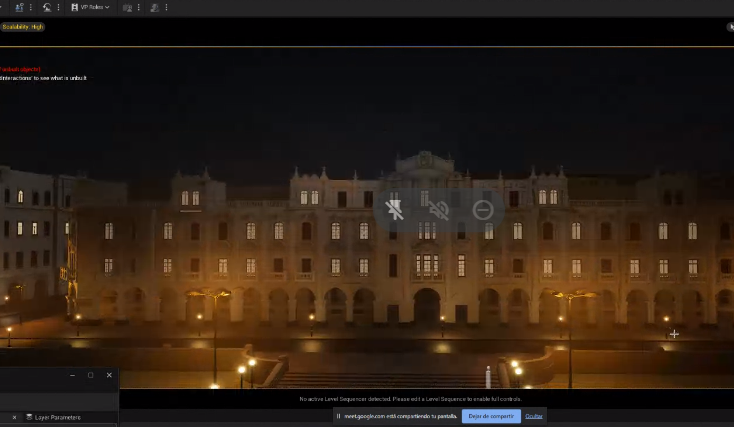Click the icon right of the camera group
The height and width of the screenshot is (427, 734).
154,7
